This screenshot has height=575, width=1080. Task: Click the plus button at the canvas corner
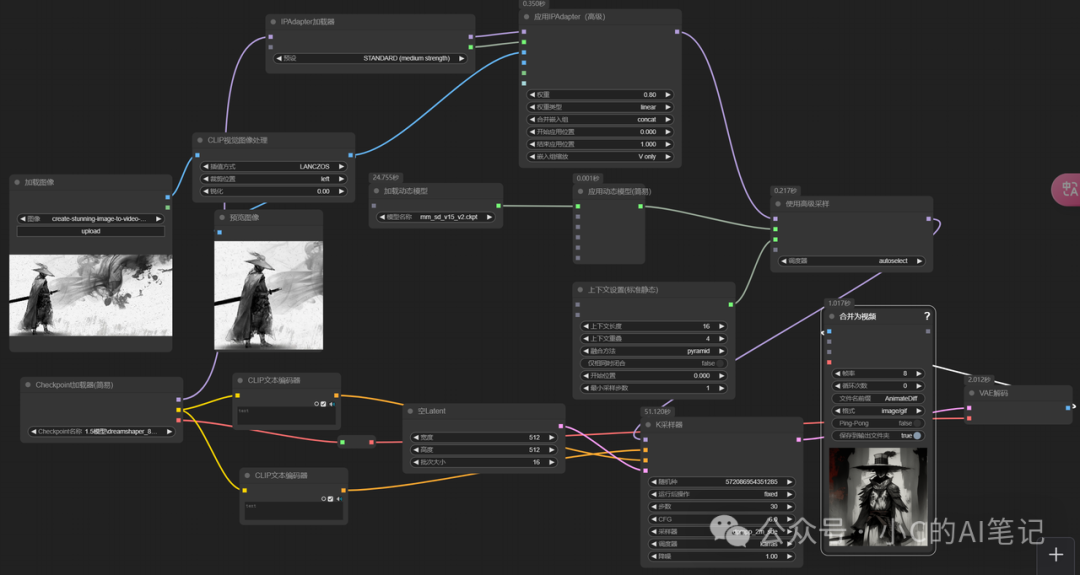[1056, 555]
